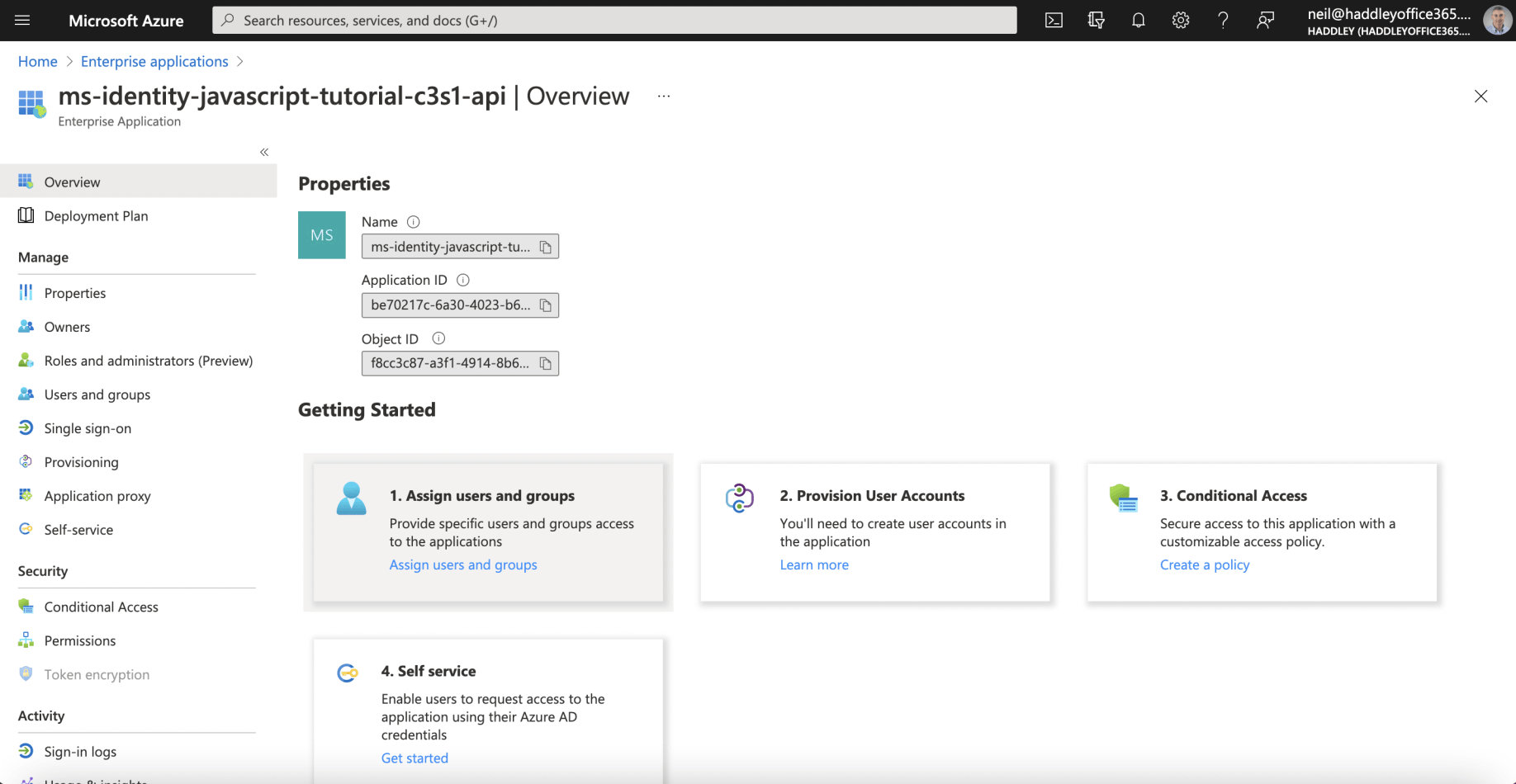Focus the Azure search resources box
The image size is (1516, 784).
tap(614, 21)
